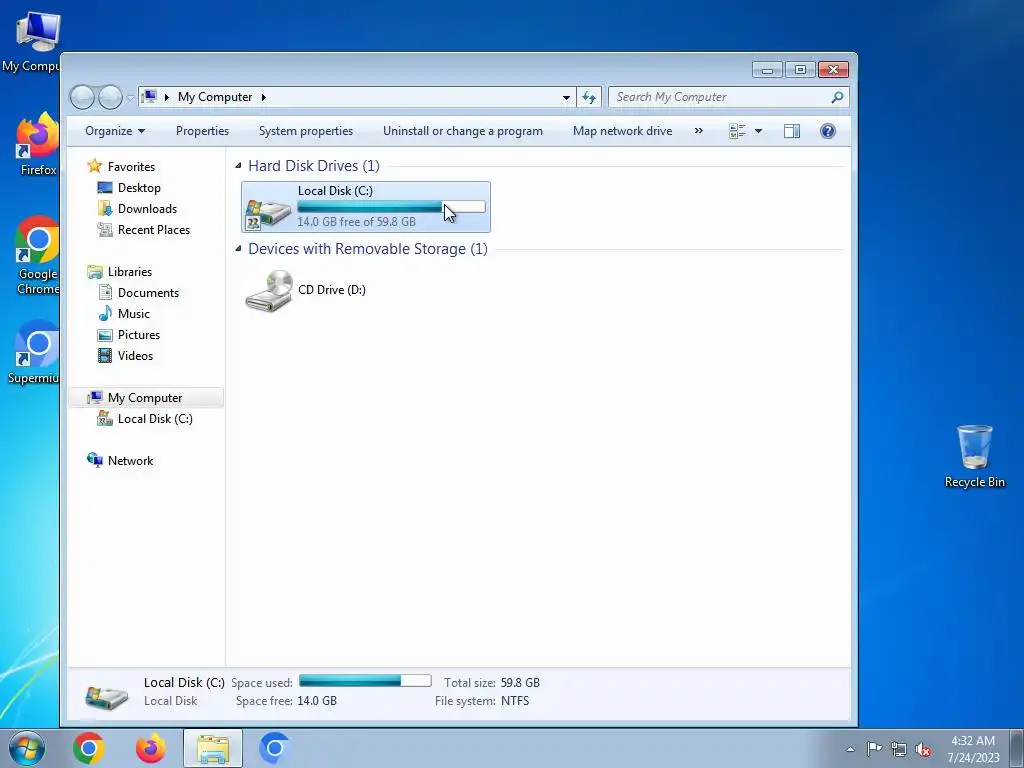Click the Space used bar in details pane
This screenshot has width=1024, height=768.
(365, 681)
